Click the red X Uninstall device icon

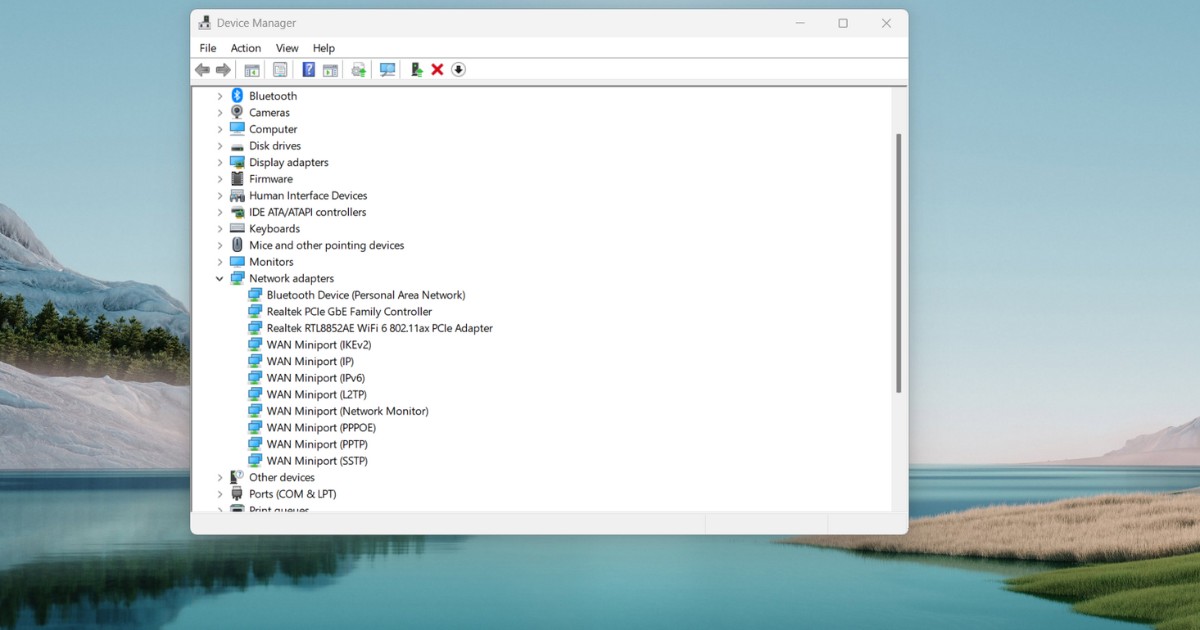(x=437, y=70)
